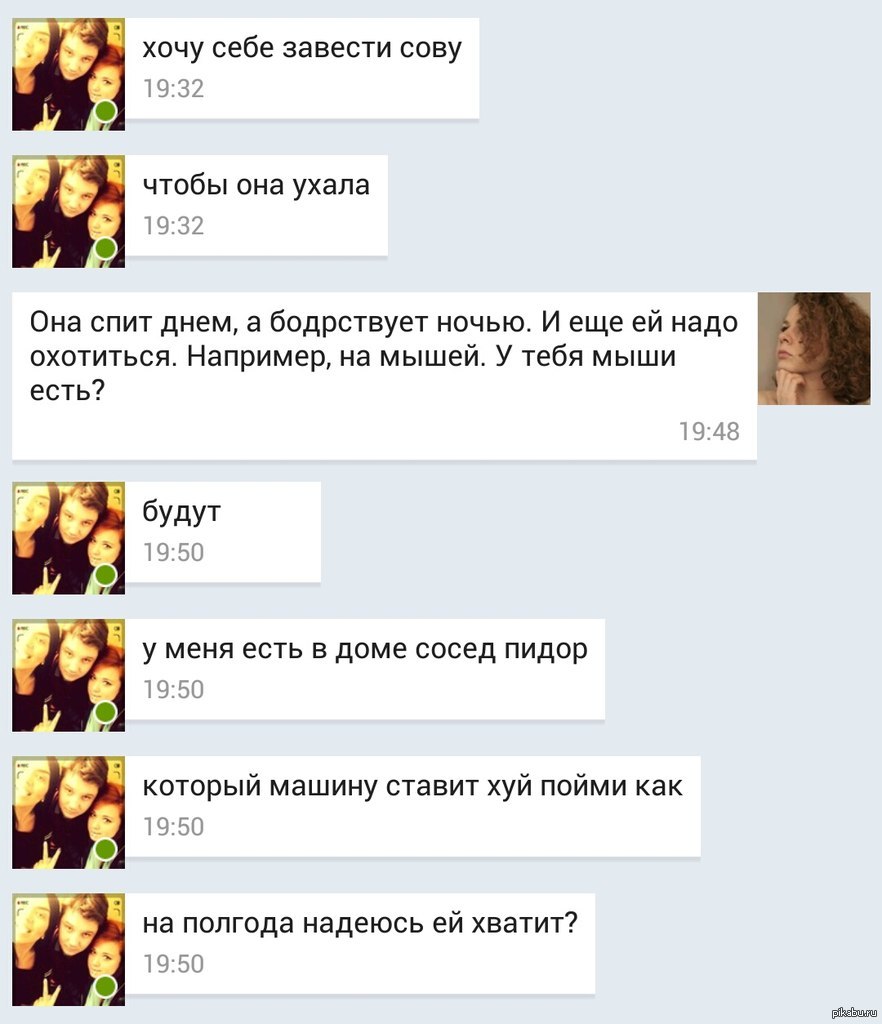Image resolution: width=882 pixels, height=1024 pixels.
Task: Click green online dot on 'будут' avatar
Action: pos(106,575)
